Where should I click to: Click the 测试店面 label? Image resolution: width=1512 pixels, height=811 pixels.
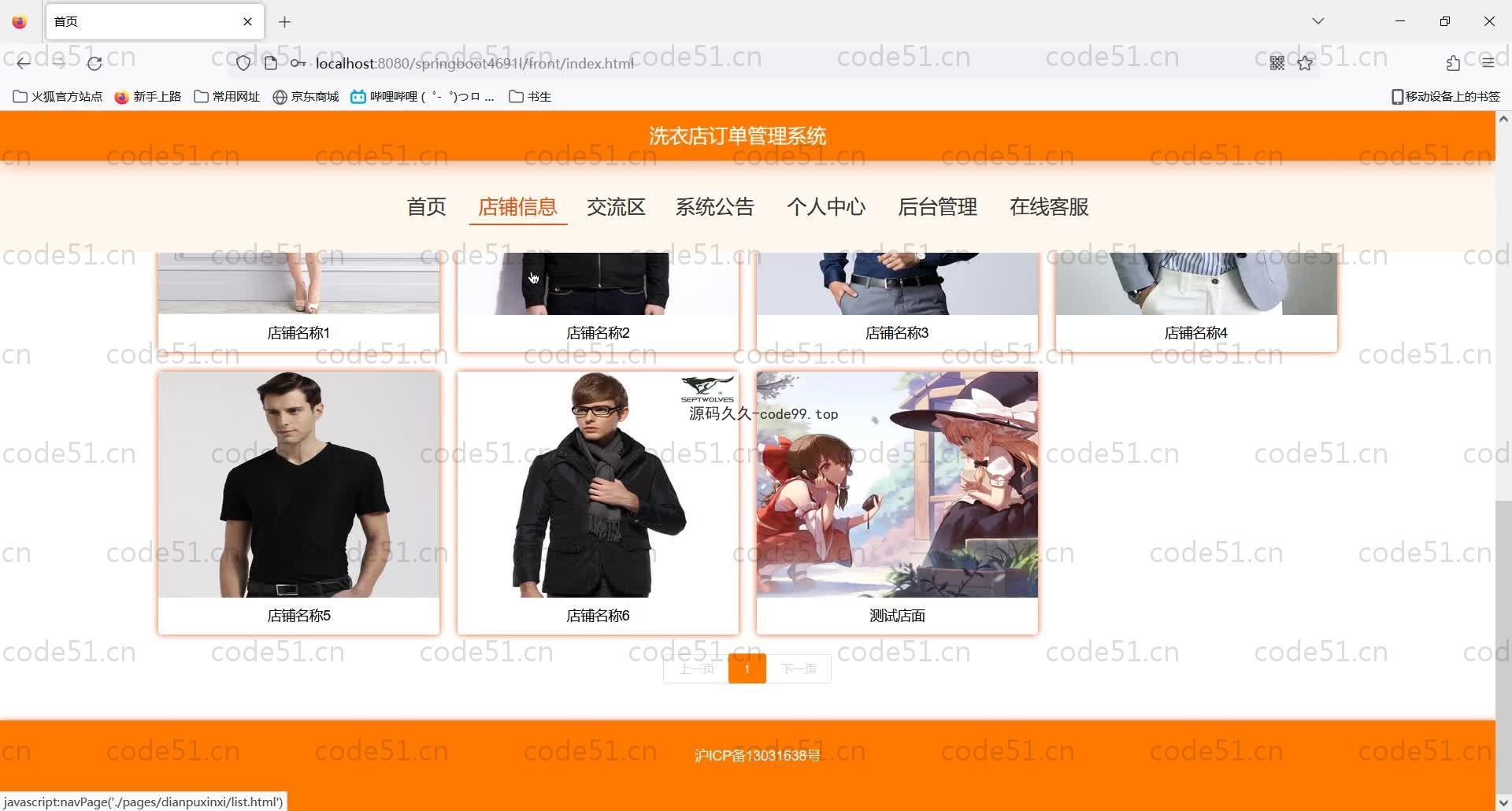tap(897, 616)
